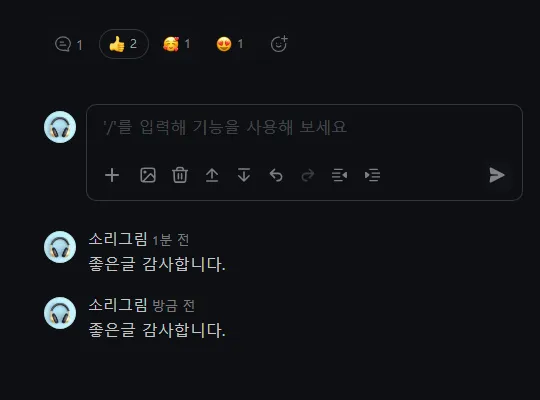The height and width of the screenshot is (400, 540).
Task: Toggle the smiling face with hearts reaction
Action: click(x=176, y=44)
